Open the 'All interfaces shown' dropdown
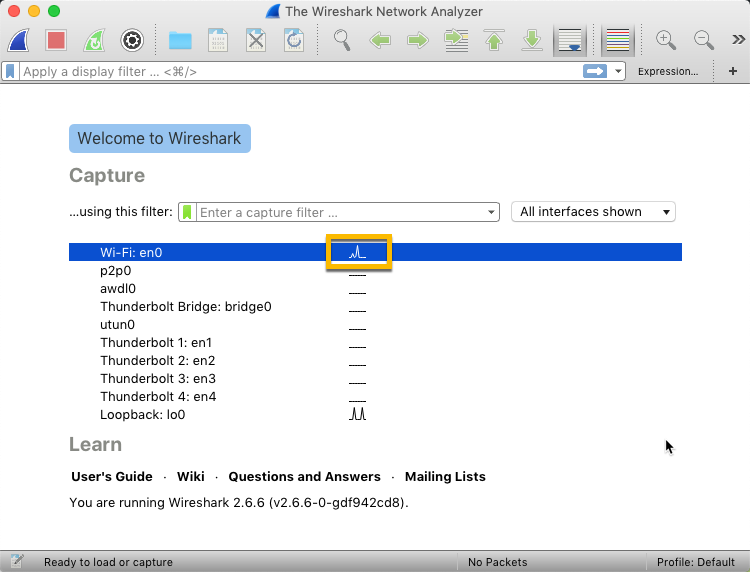This screenshot has height=572, width=750. point(593,211)
